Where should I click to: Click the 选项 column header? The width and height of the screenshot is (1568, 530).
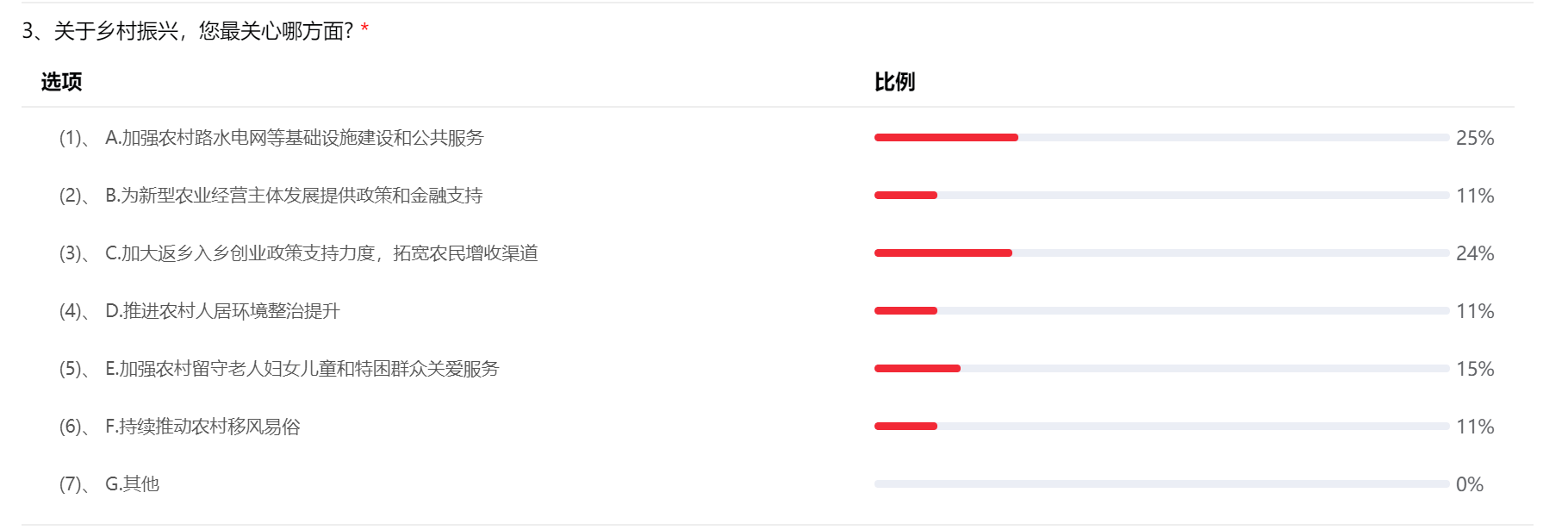tap(61, 82)
